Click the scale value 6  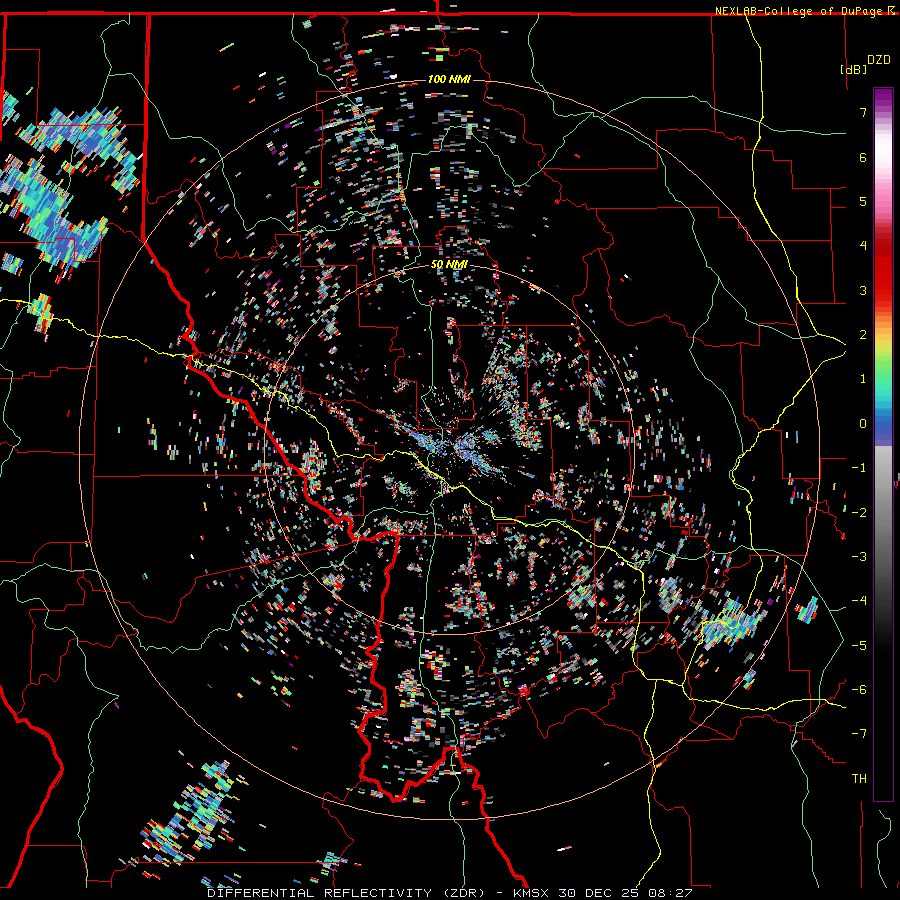863,157
